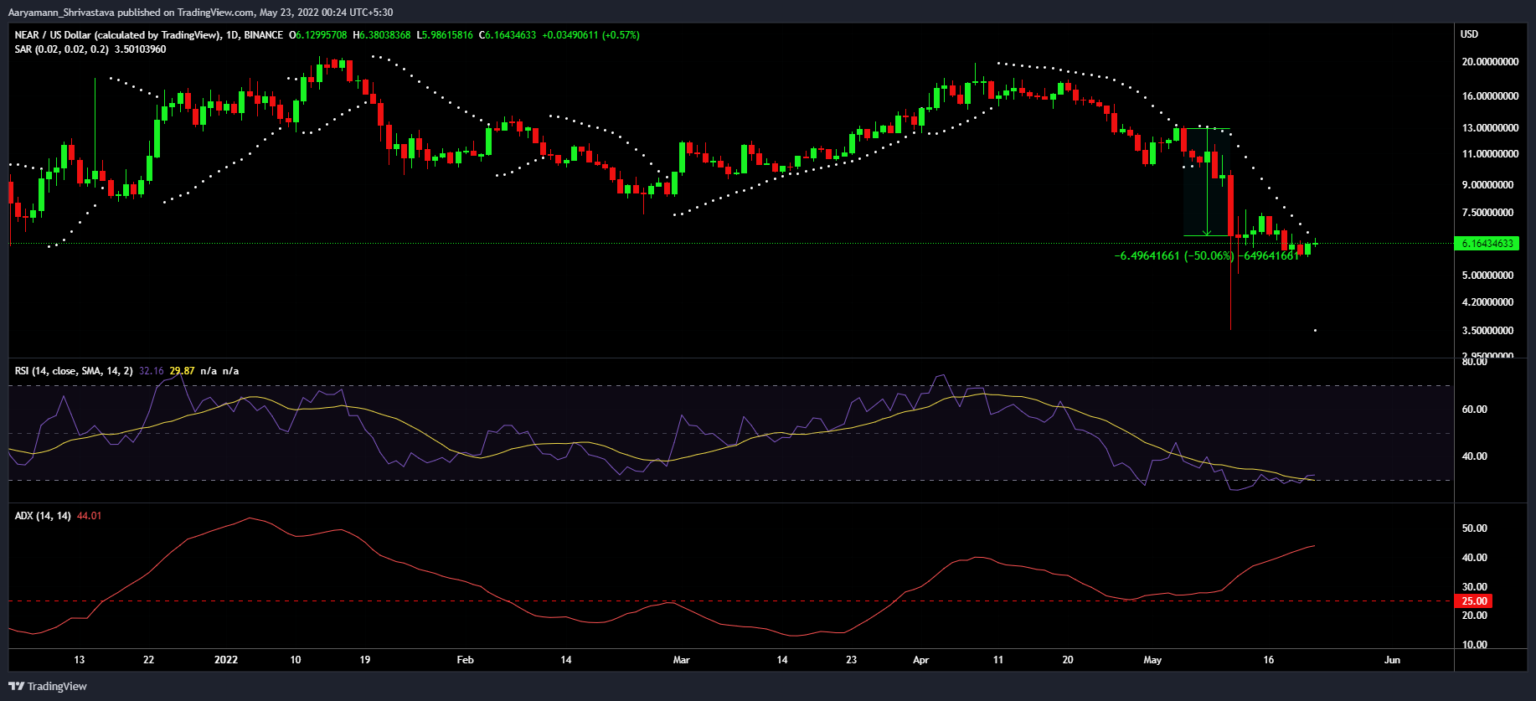Viewport: 1536px width, 701px height.
Task: Click the USD currency label on the price axis
Action: [x=1469, y=34]
